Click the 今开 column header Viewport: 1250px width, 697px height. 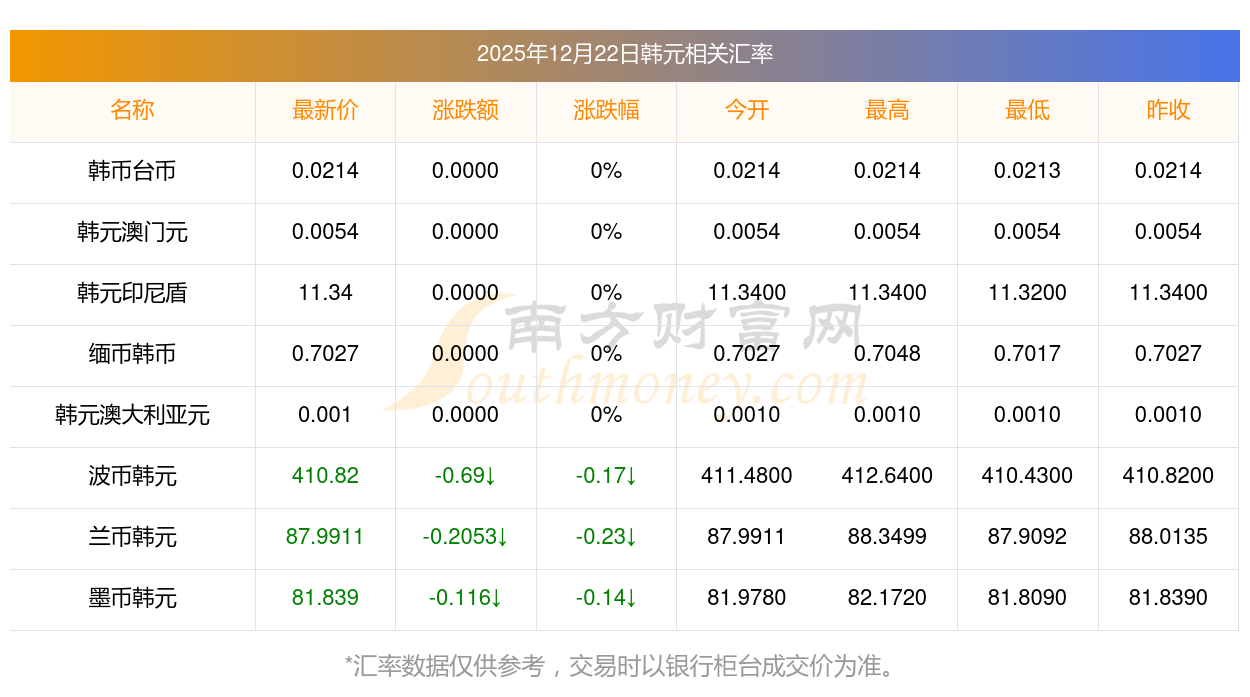point(746,110)
